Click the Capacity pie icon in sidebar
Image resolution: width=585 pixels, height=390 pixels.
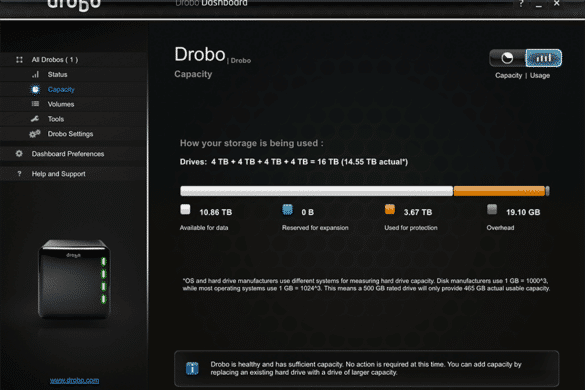35,90
